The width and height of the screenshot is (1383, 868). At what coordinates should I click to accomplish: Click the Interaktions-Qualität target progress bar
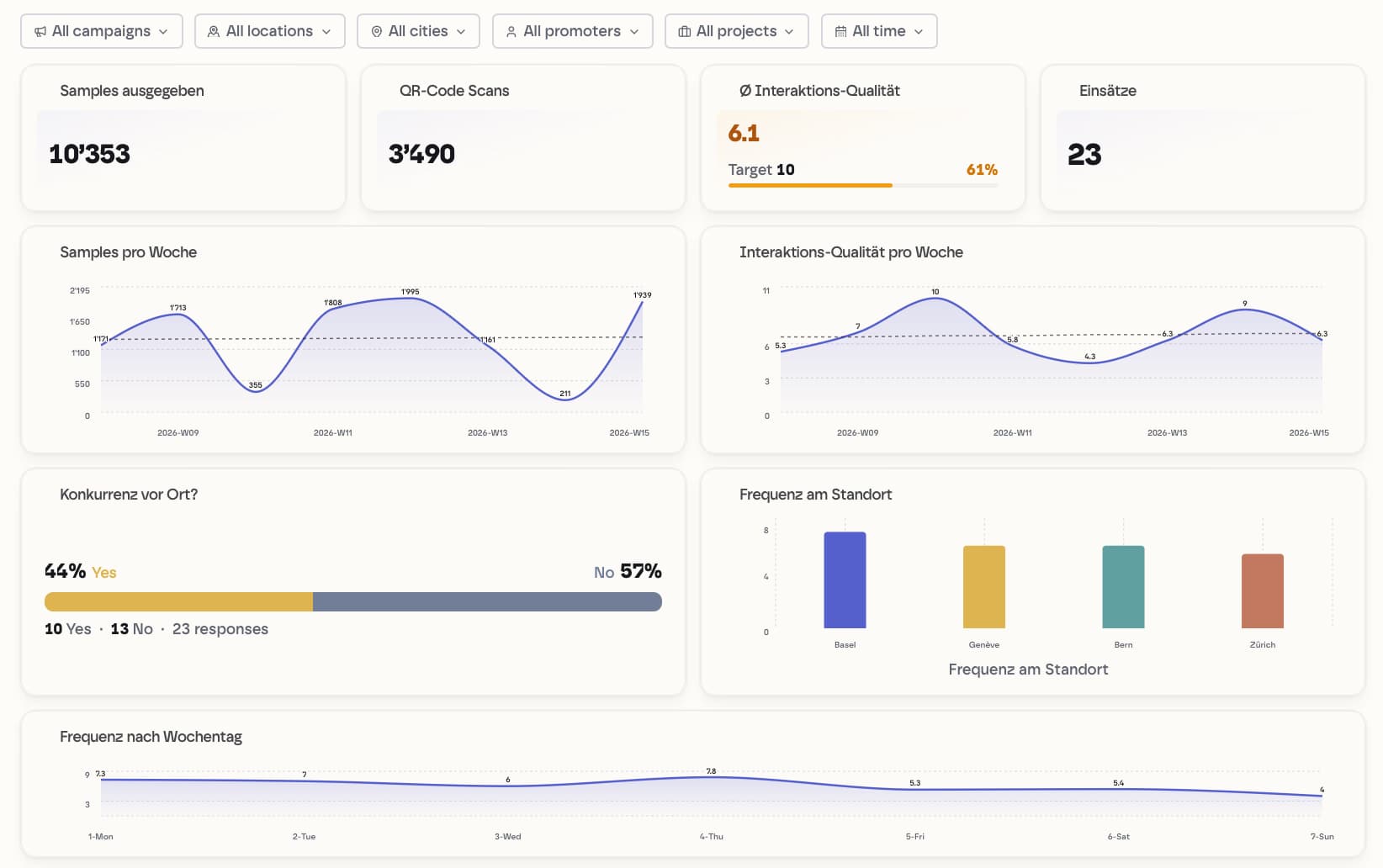click(x=863, y=185)
